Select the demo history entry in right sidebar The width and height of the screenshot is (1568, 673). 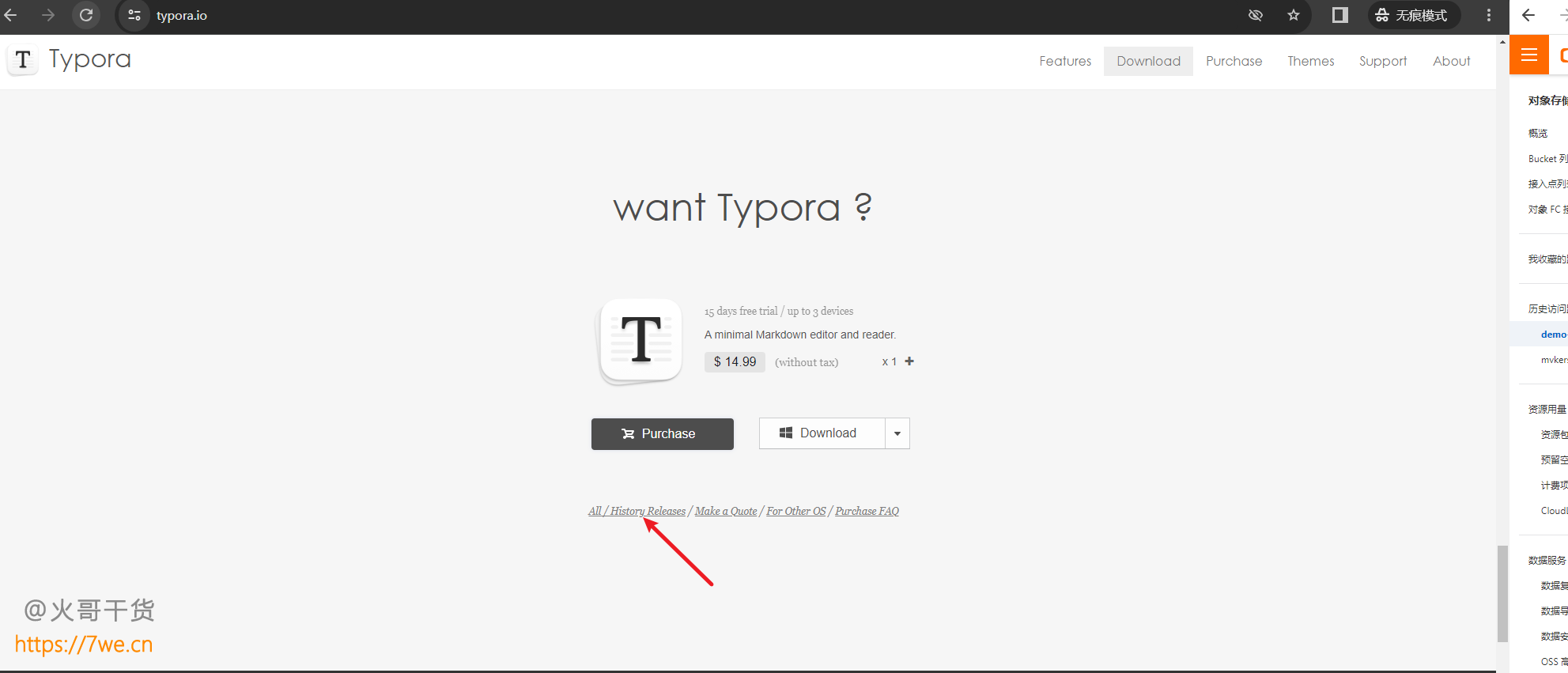1554,335
